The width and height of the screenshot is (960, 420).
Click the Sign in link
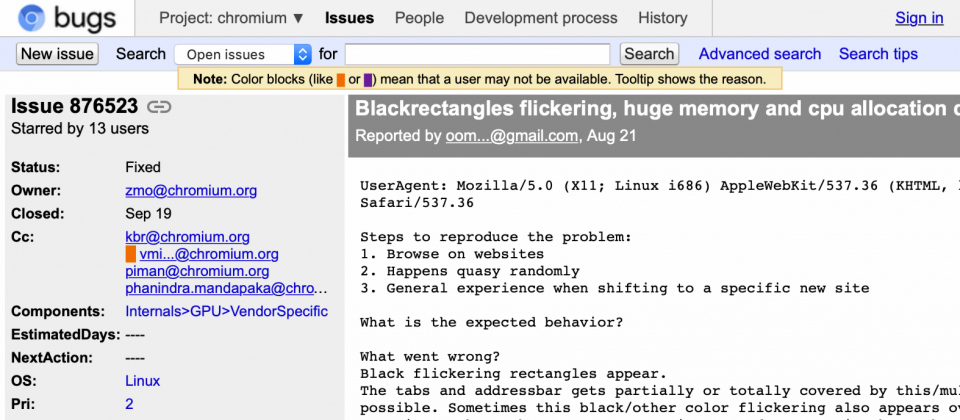pyautogui.click(x=919, y=18)
